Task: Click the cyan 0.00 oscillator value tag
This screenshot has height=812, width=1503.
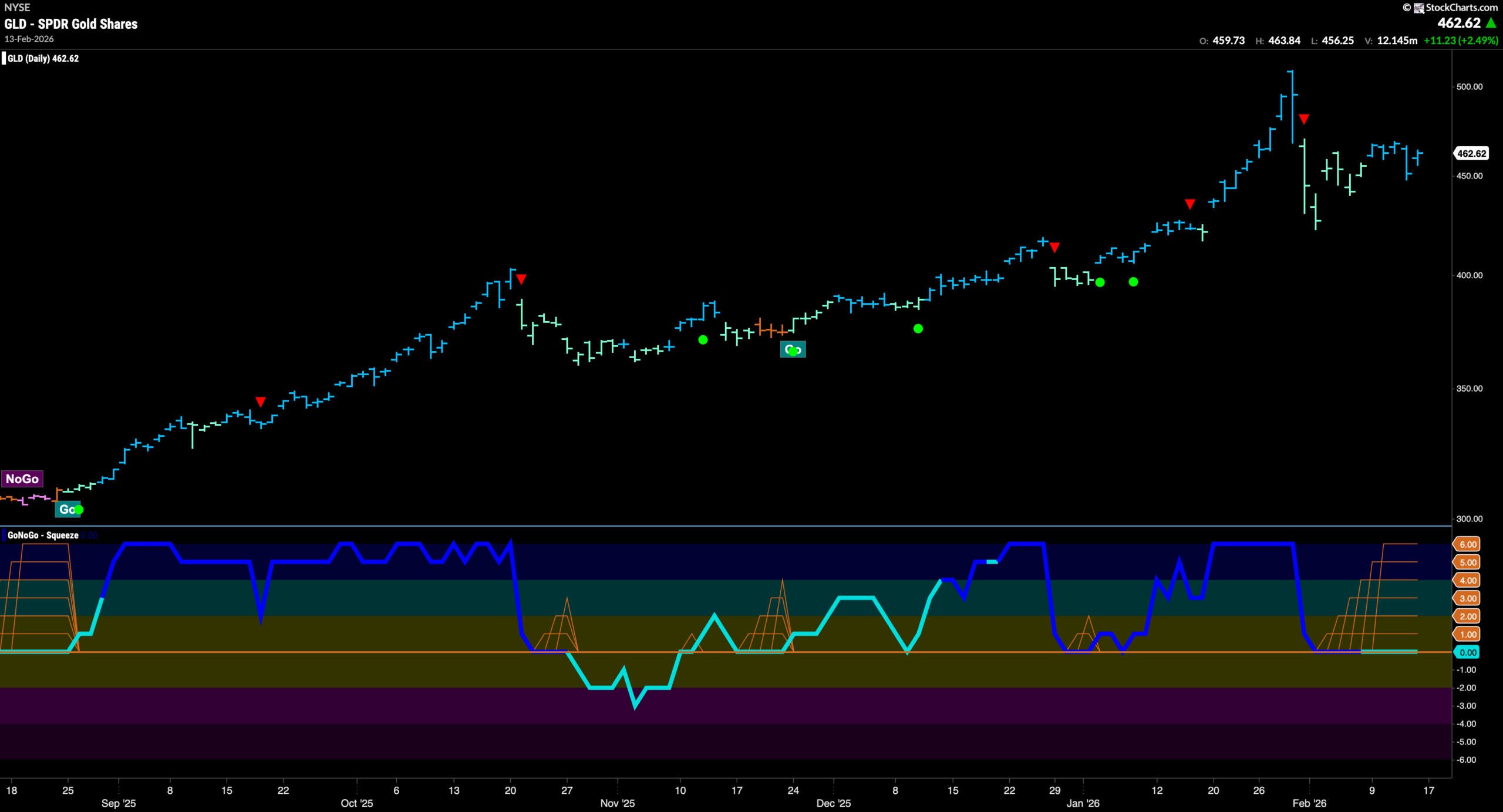Action: coord(1468,652)
